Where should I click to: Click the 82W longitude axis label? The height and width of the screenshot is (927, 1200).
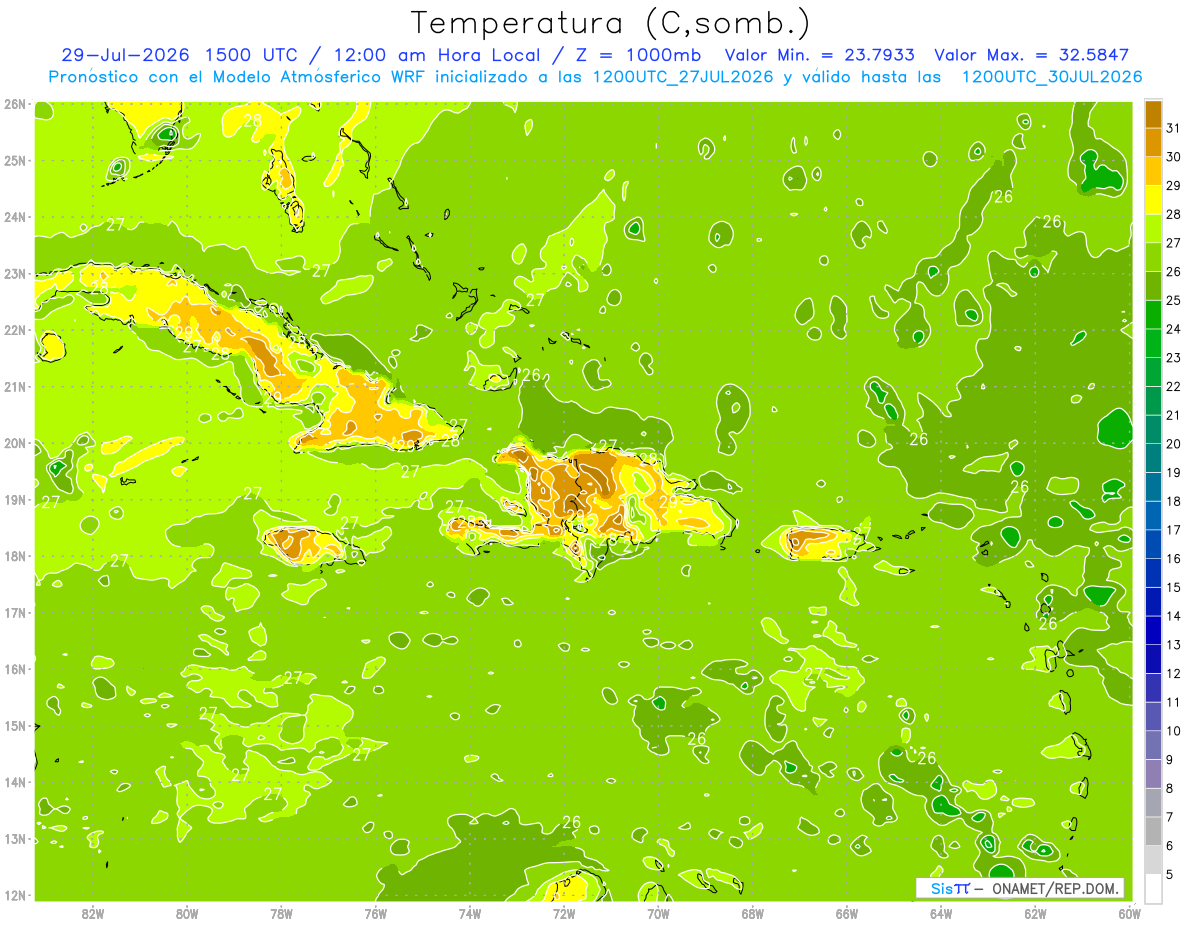point(93,913)
